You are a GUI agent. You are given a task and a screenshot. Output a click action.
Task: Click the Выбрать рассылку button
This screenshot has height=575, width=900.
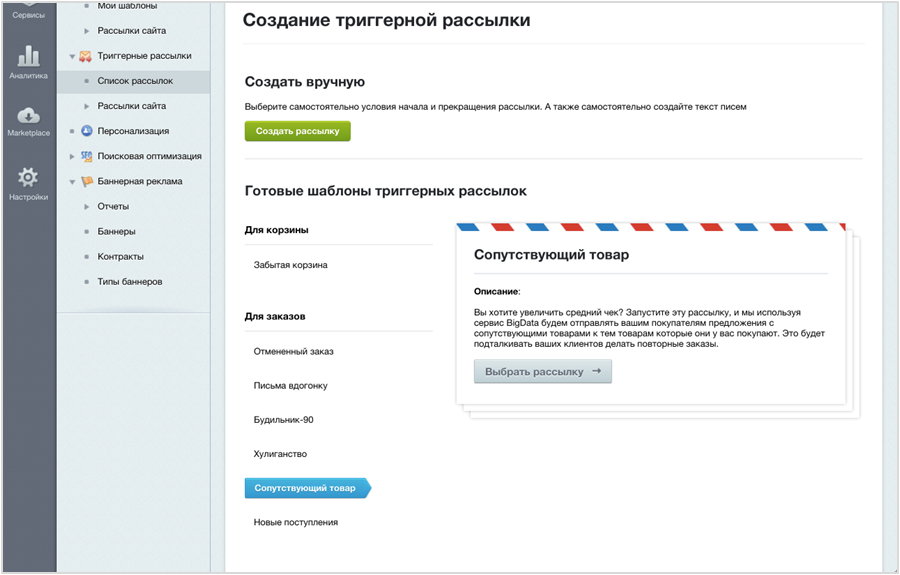[542, 371]
